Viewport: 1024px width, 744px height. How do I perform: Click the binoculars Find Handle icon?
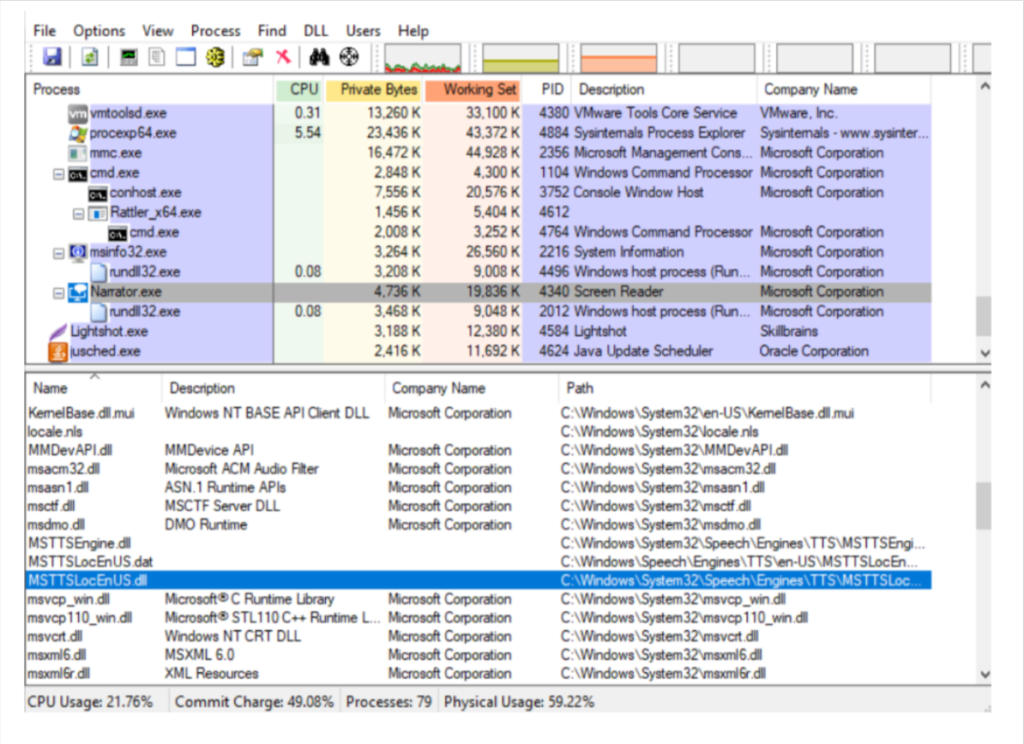click(319, 57)
